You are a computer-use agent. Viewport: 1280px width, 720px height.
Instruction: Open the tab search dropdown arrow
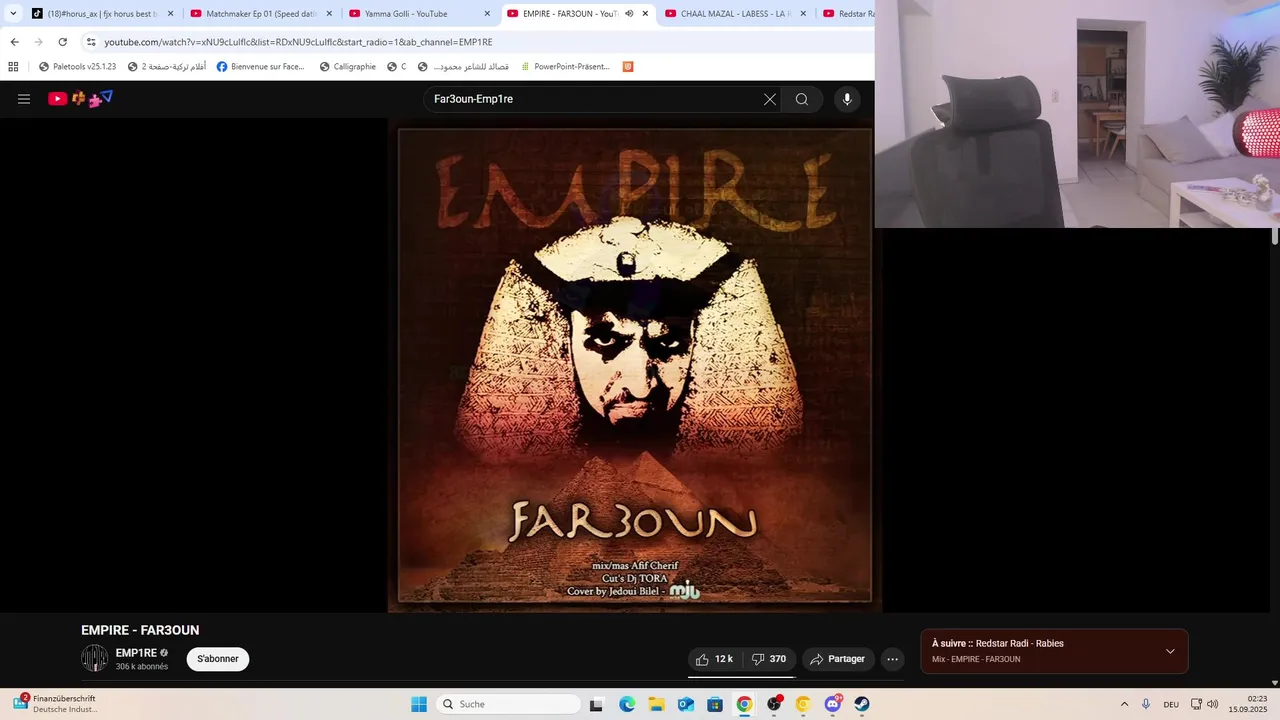pyautogui.click(x=13, y=14)
